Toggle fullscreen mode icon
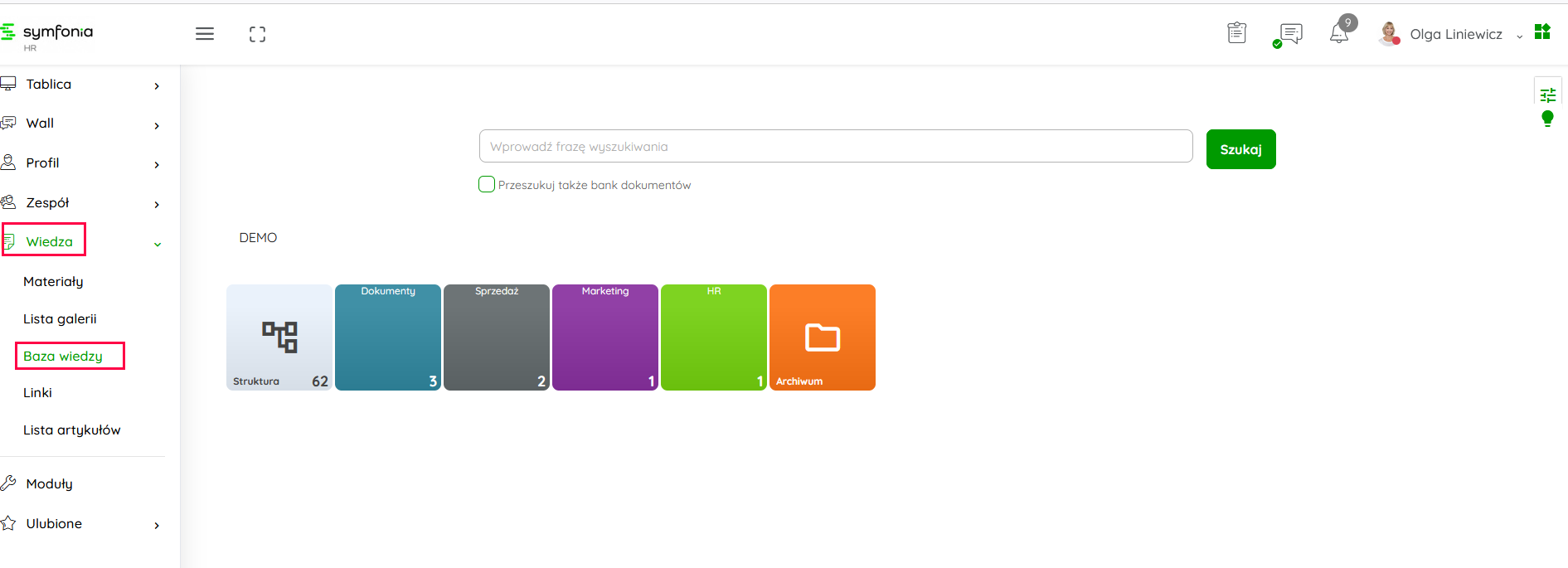Image resolution: width=1568 pixels, height=568 pixels. 257,34
